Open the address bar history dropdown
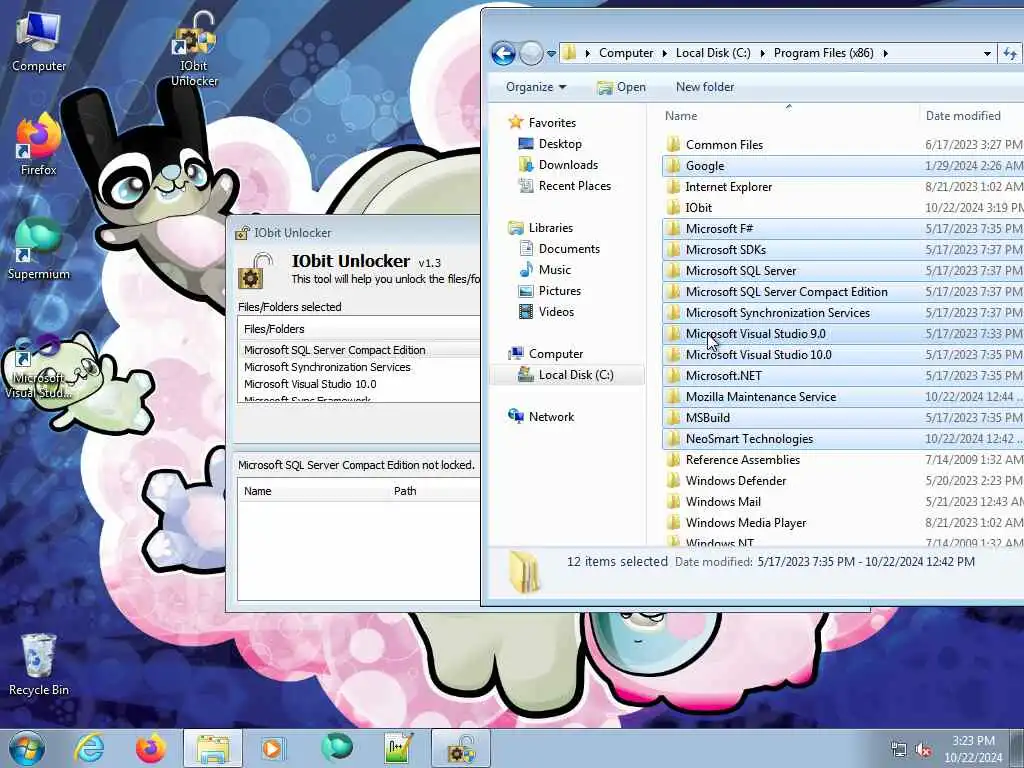This screenshot has height=768, width=1024. coord(987,54)
